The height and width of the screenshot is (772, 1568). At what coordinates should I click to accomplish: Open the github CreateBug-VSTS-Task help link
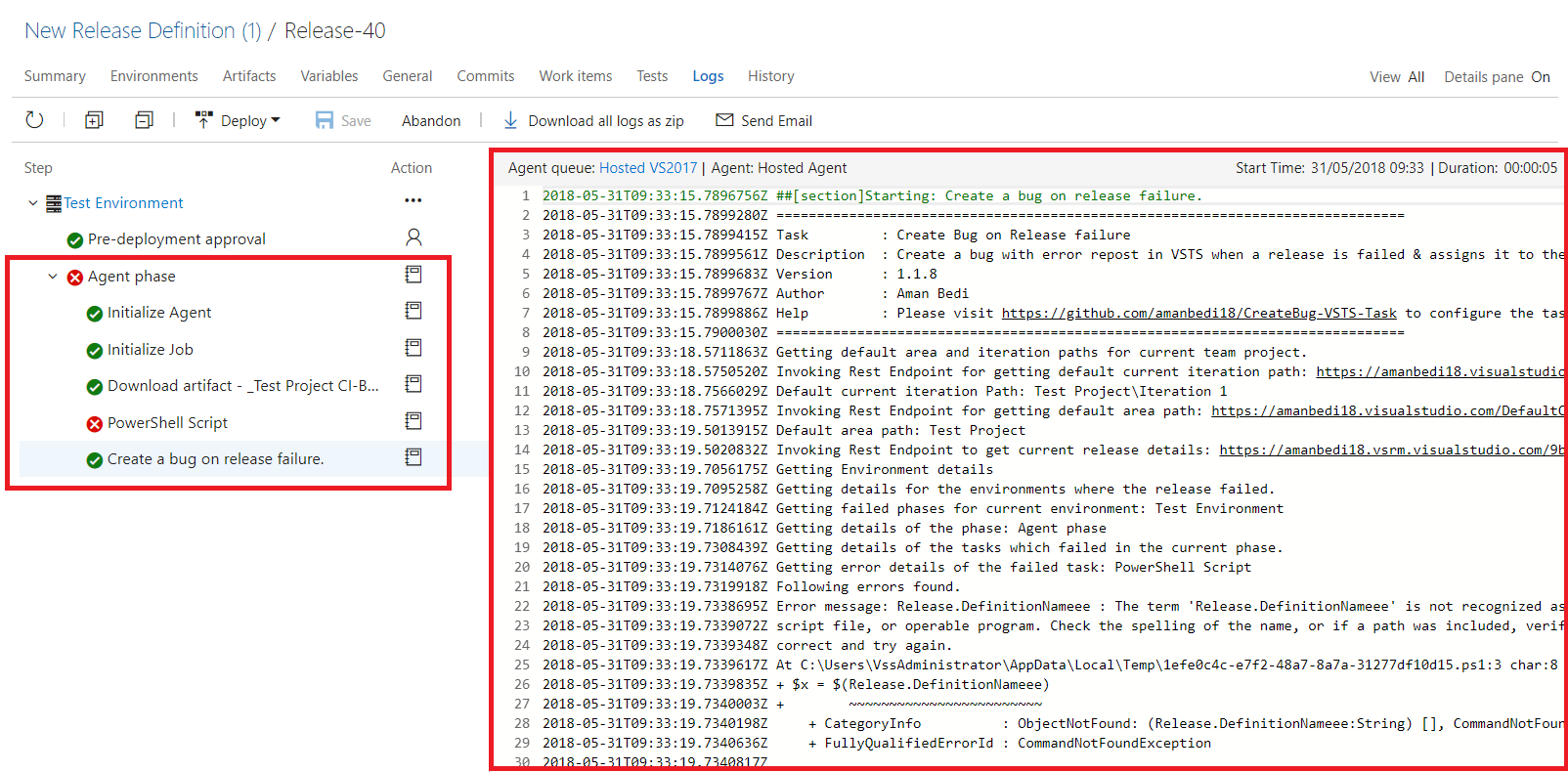(x=1199, y=313)
